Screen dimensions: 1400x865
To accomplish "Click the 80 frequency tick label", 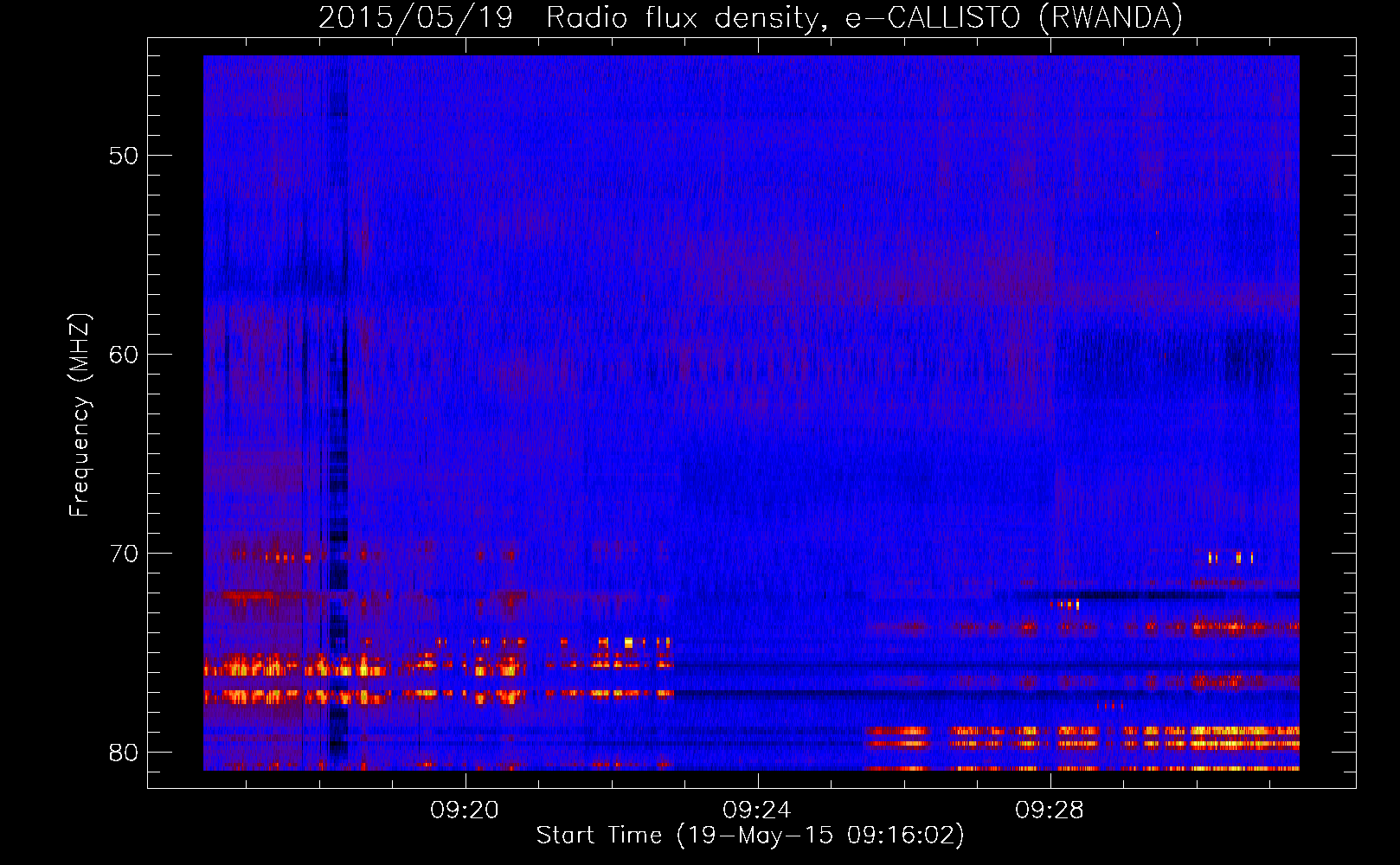I will (x=124, y=753).
